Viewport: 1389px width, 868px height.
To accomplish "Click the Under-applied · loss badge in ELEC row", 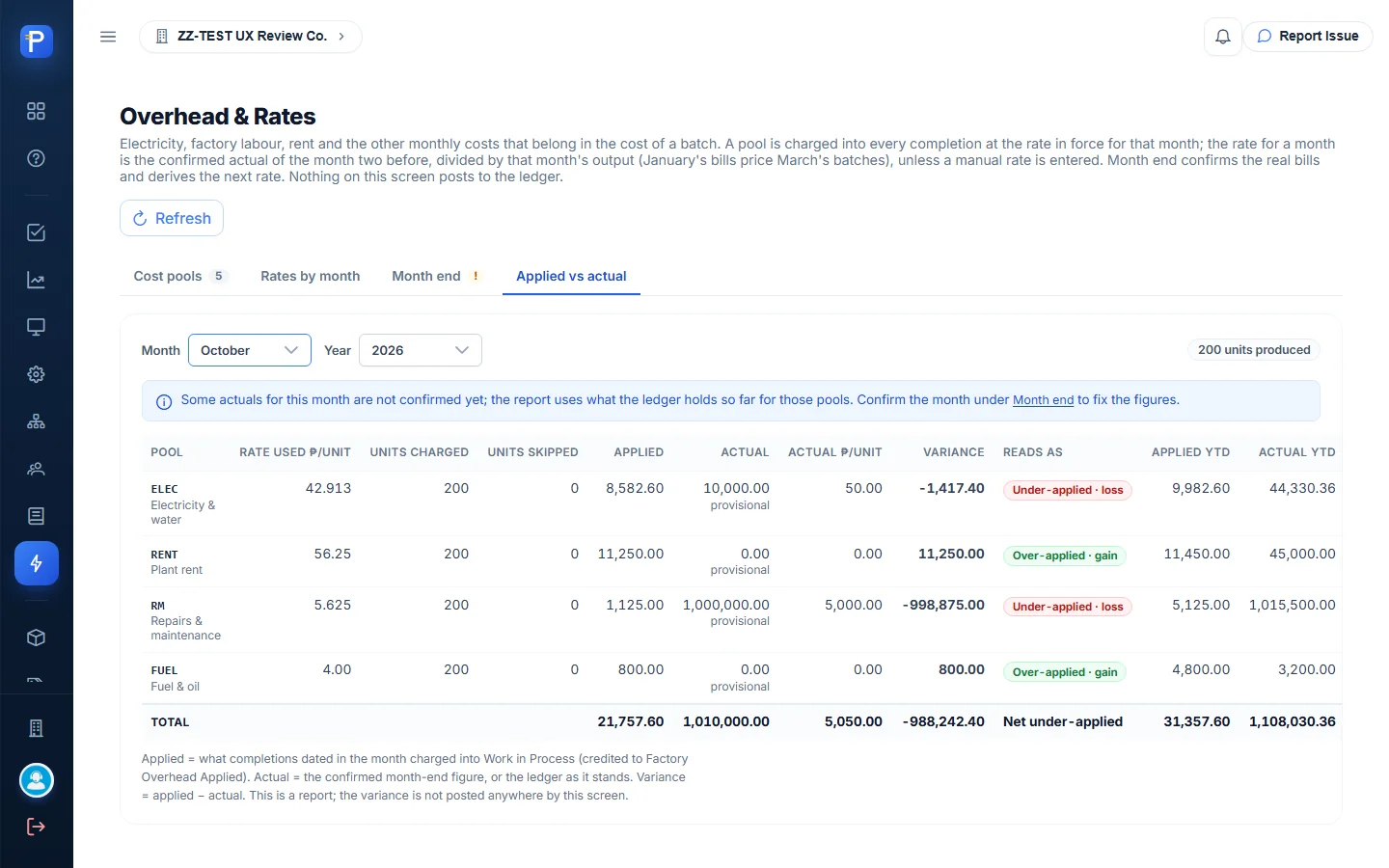I will click(x=1068, y=490).
